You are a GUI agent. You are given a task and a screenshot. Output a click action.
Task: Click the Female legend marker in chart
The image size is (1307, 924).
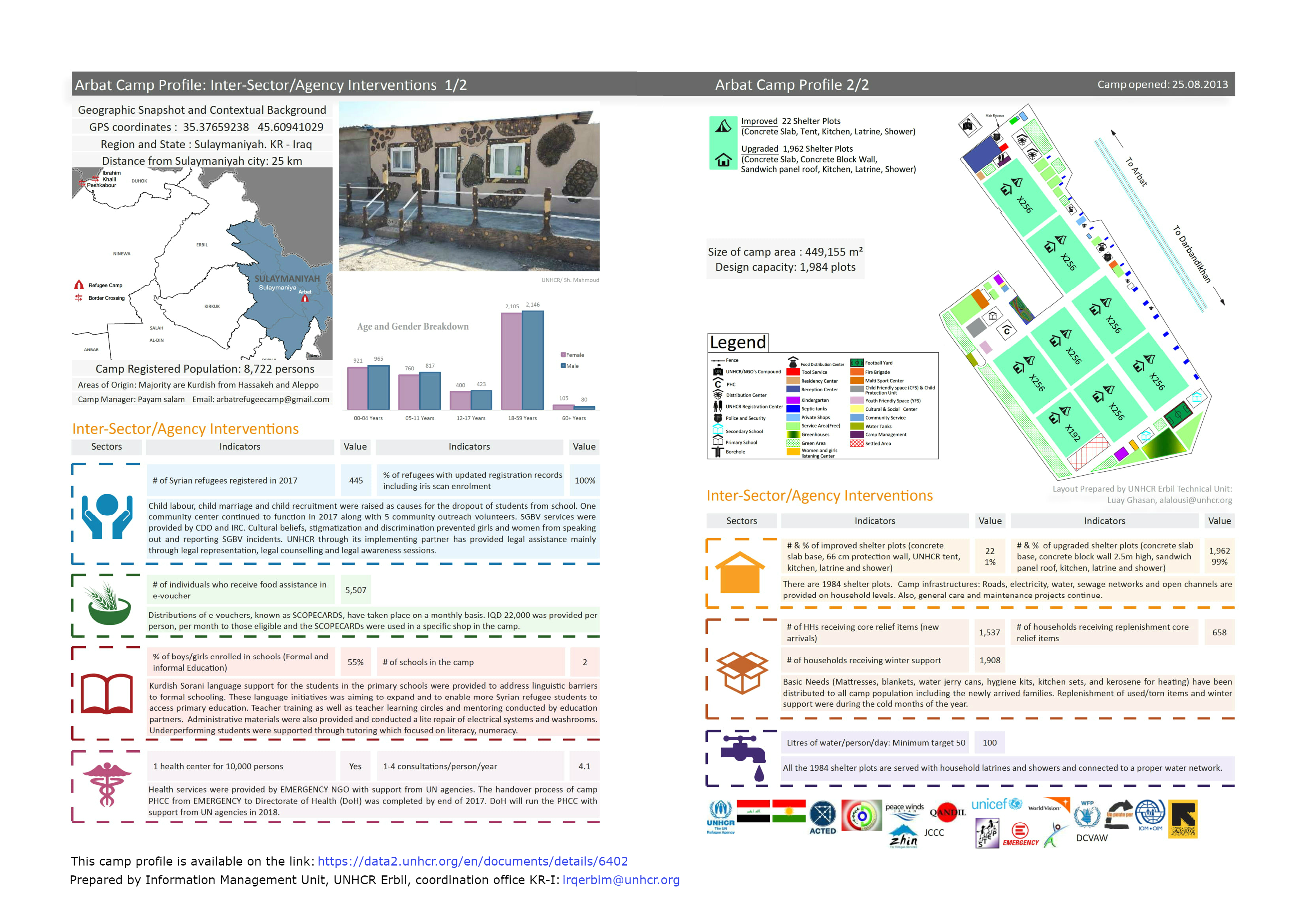(563, 355)
